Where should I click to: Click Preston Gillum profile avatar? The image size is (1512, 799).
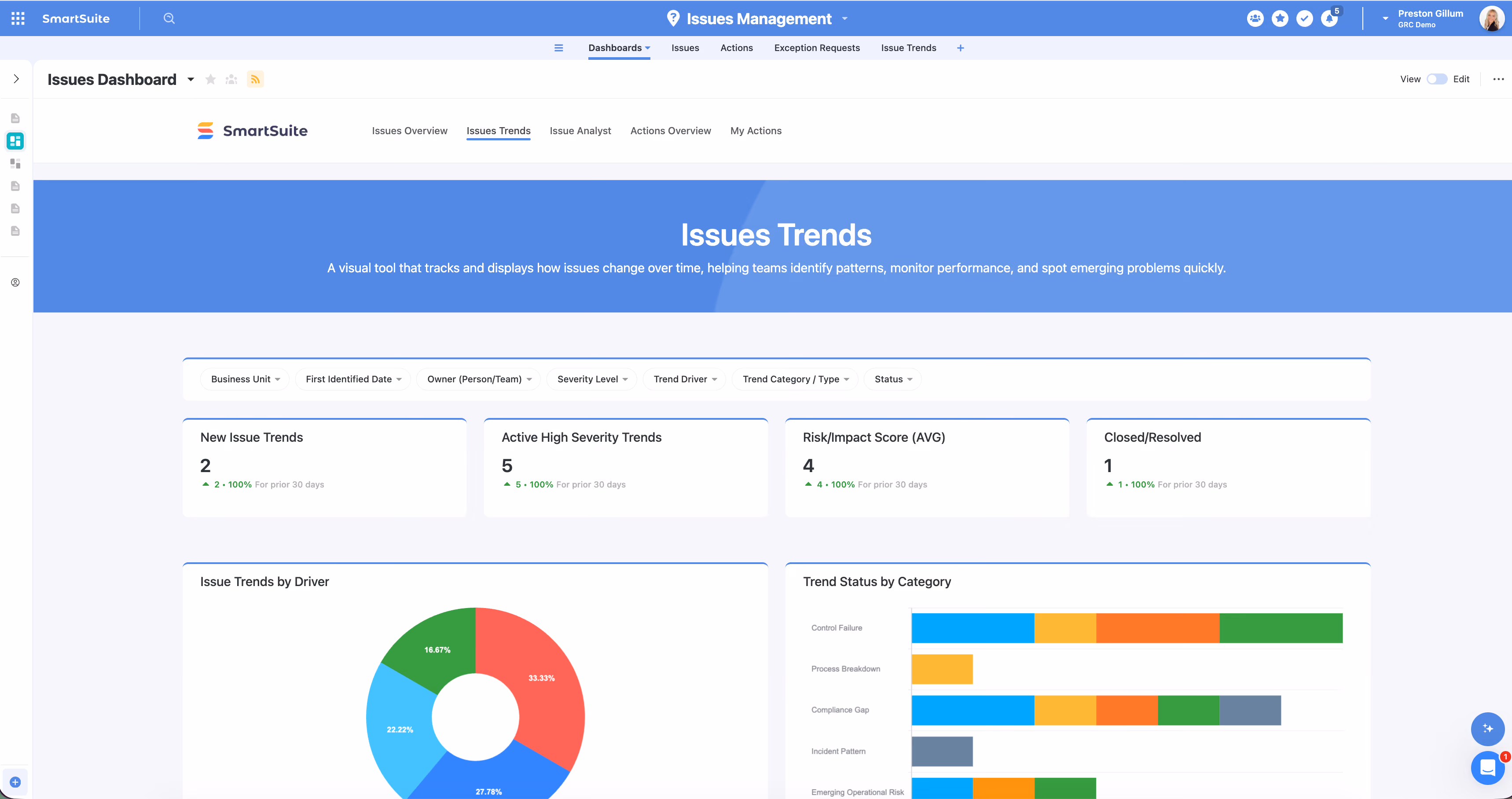point(1491,18)
